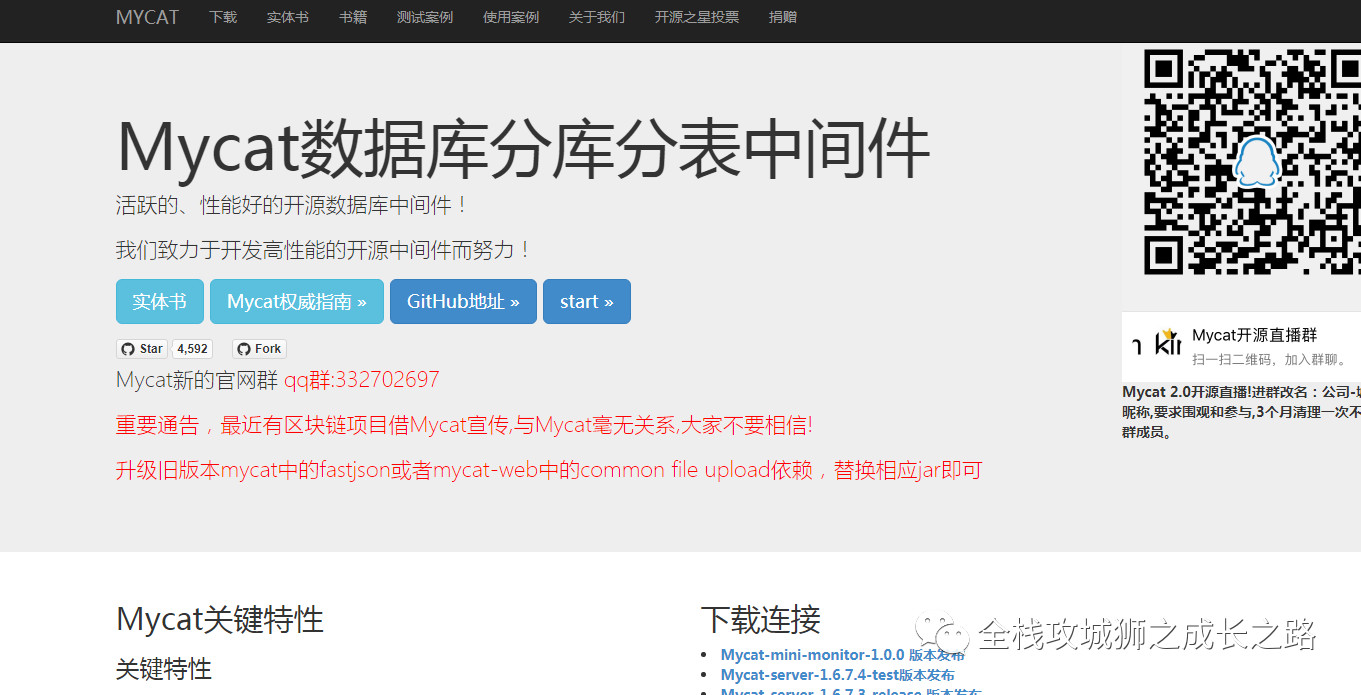This screenshot has height=695, width=1361.
Task: Click the blue 实体书 button
Action: point(159,301)
